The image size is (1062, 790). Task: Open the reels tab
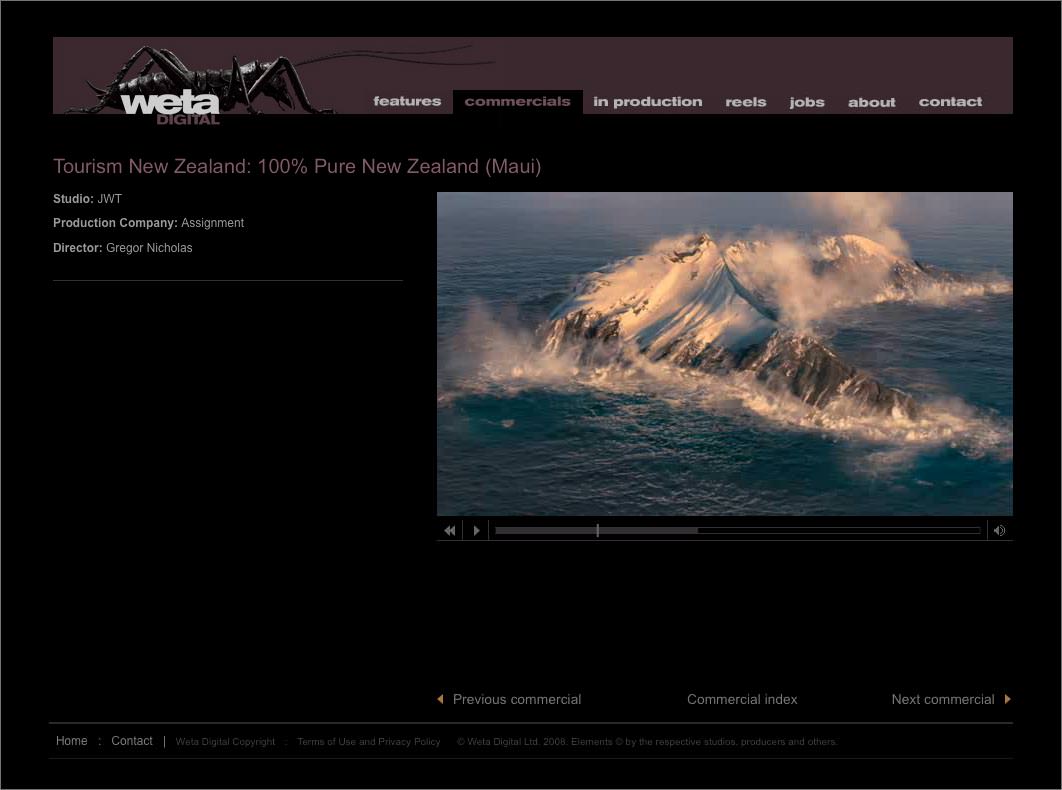[x=746, y=102]
